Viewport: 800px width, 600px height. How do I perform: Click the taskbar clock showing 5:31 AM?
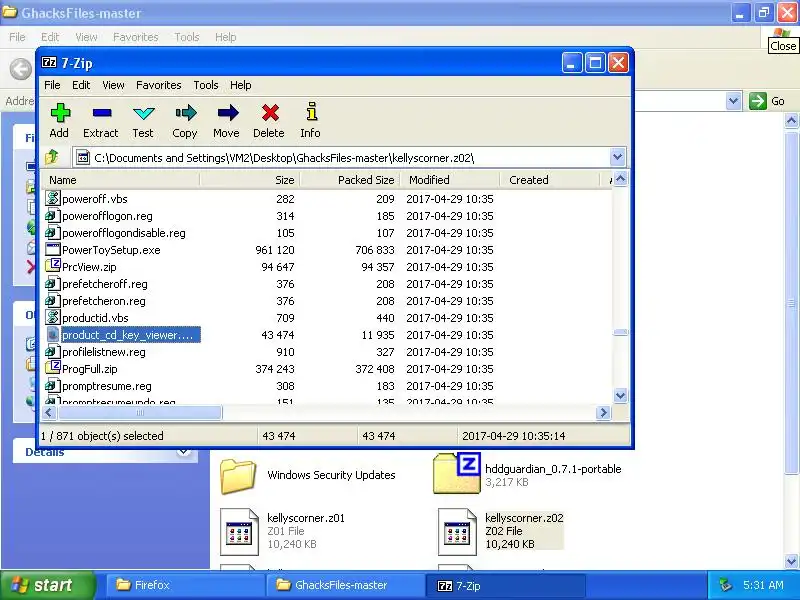[x=763, y=585]
